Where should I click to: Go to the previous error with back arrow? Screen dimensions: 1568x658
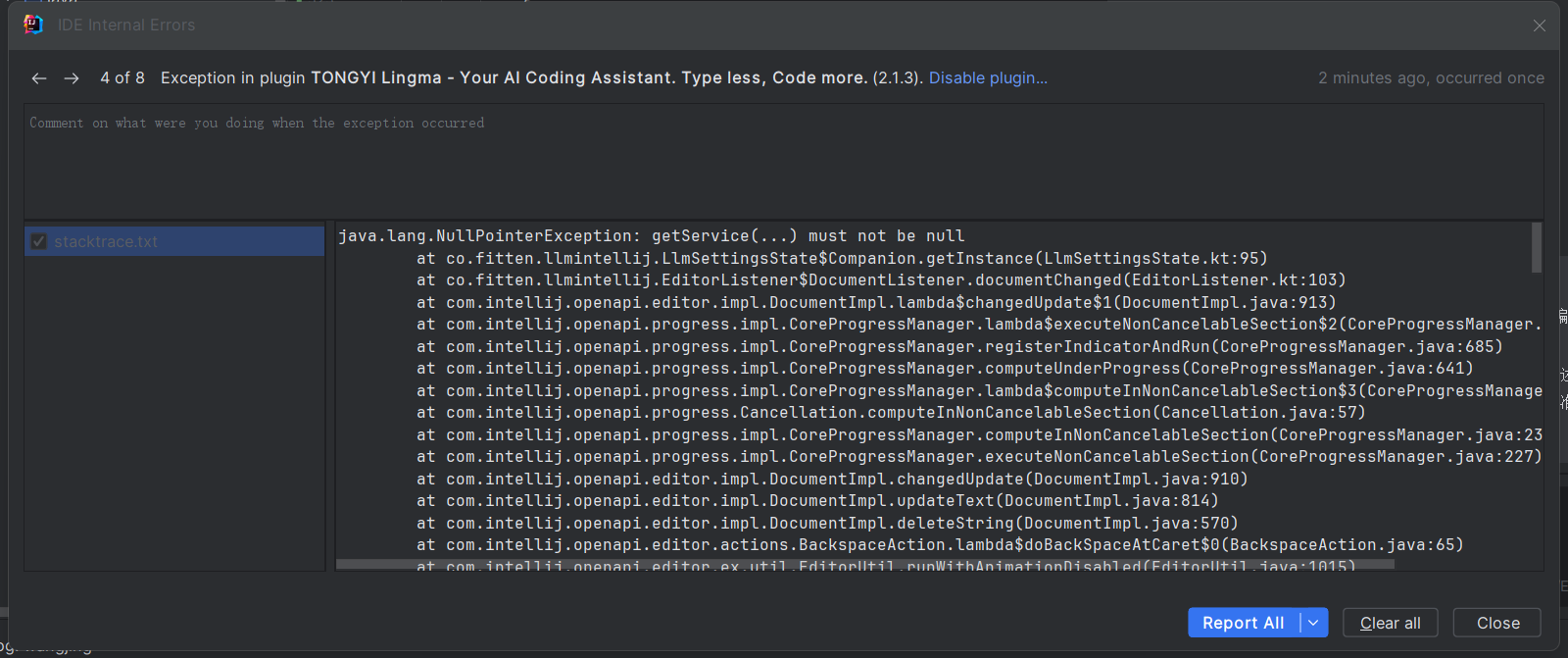[39, 78]
